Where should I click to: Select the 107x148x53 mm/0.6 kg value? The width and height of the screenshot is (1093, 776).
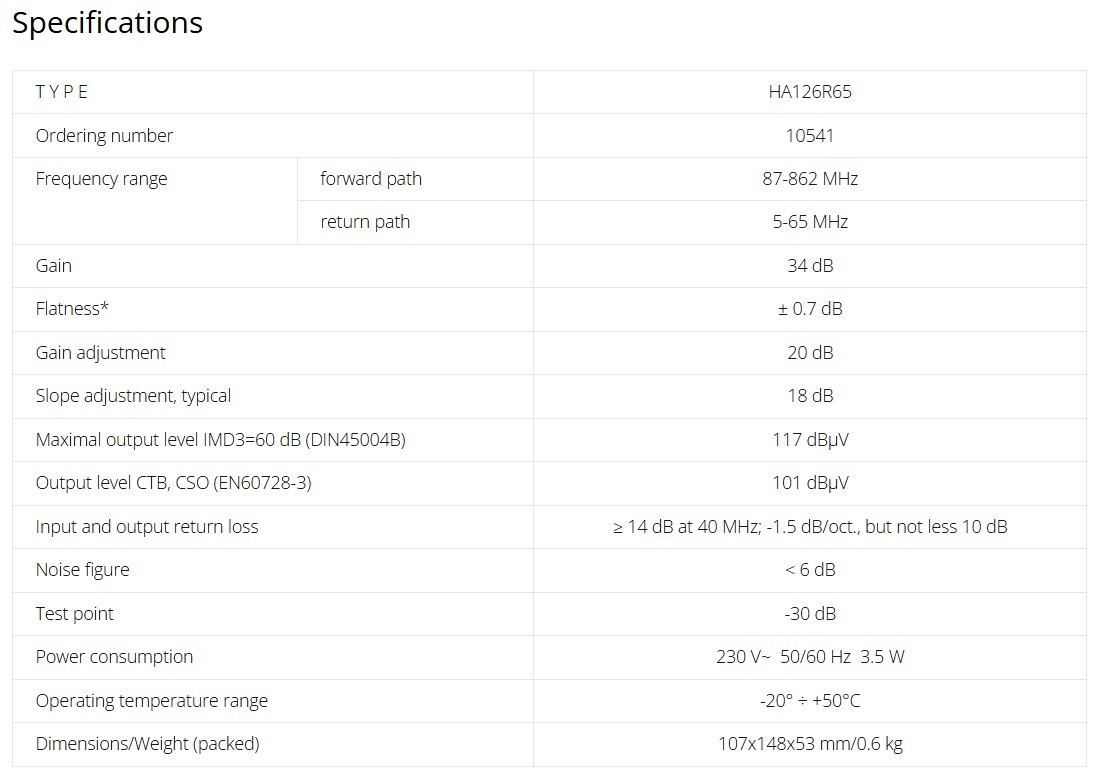(x=809, y=744)
